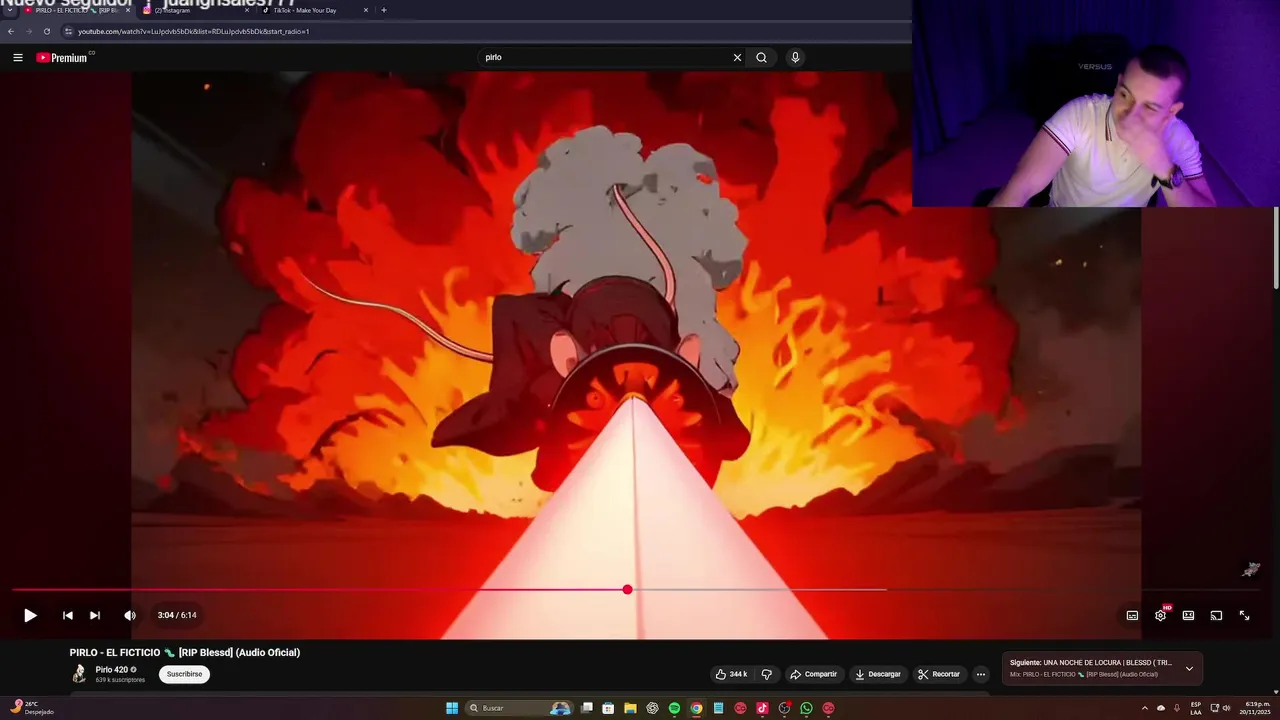Screen dimensions: 1280x720
Task: Open the Compartir share dialog
Action: point(813,674)
